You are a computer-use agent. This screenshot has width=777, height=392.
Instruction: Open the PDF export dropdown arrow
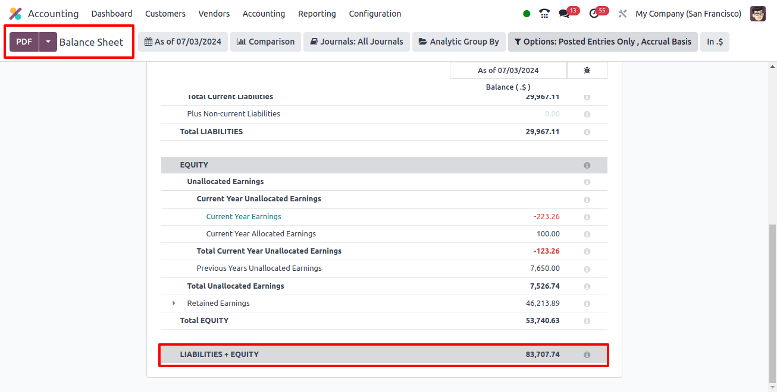click(x=48, y=42)
